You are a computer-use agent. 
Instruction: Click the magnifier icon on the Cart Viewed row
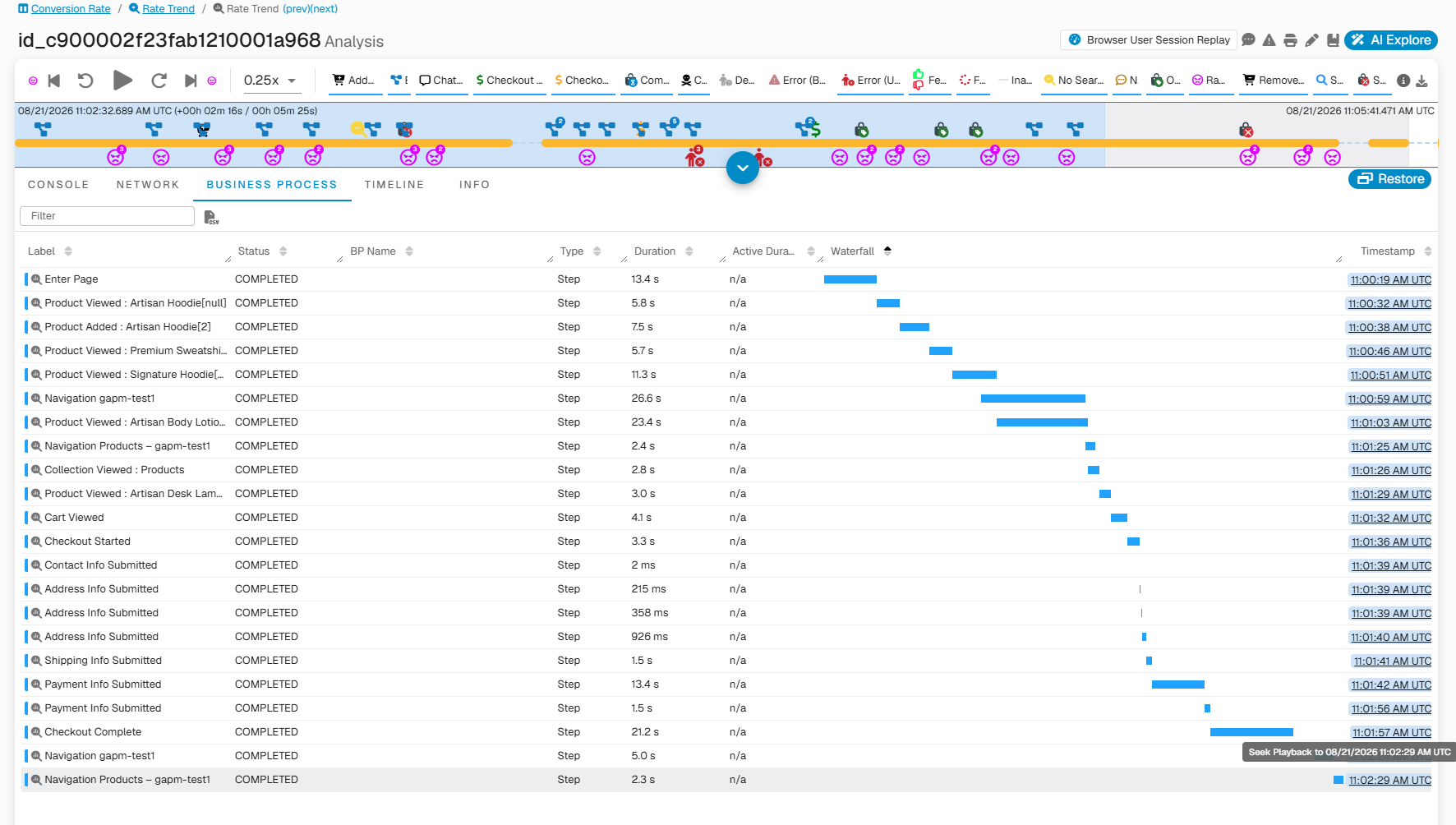coord(36,518)
